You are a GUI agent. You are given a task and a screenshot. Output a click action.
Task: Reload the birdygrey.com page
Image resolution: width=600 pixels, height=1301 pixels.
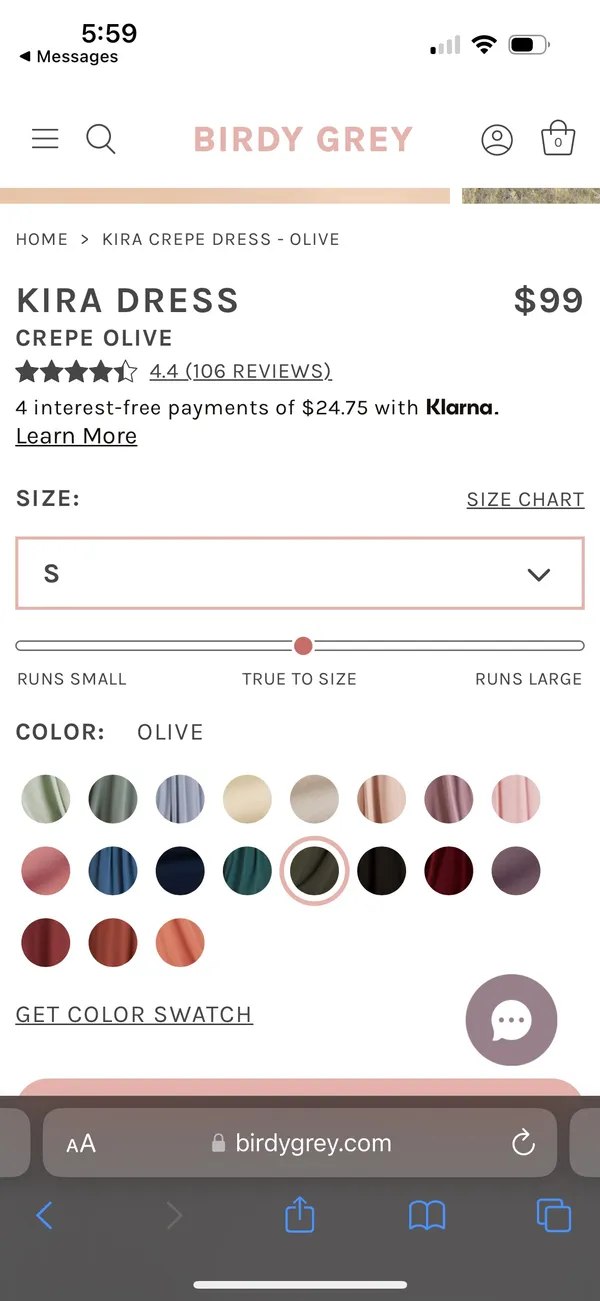pos(523,1143)
